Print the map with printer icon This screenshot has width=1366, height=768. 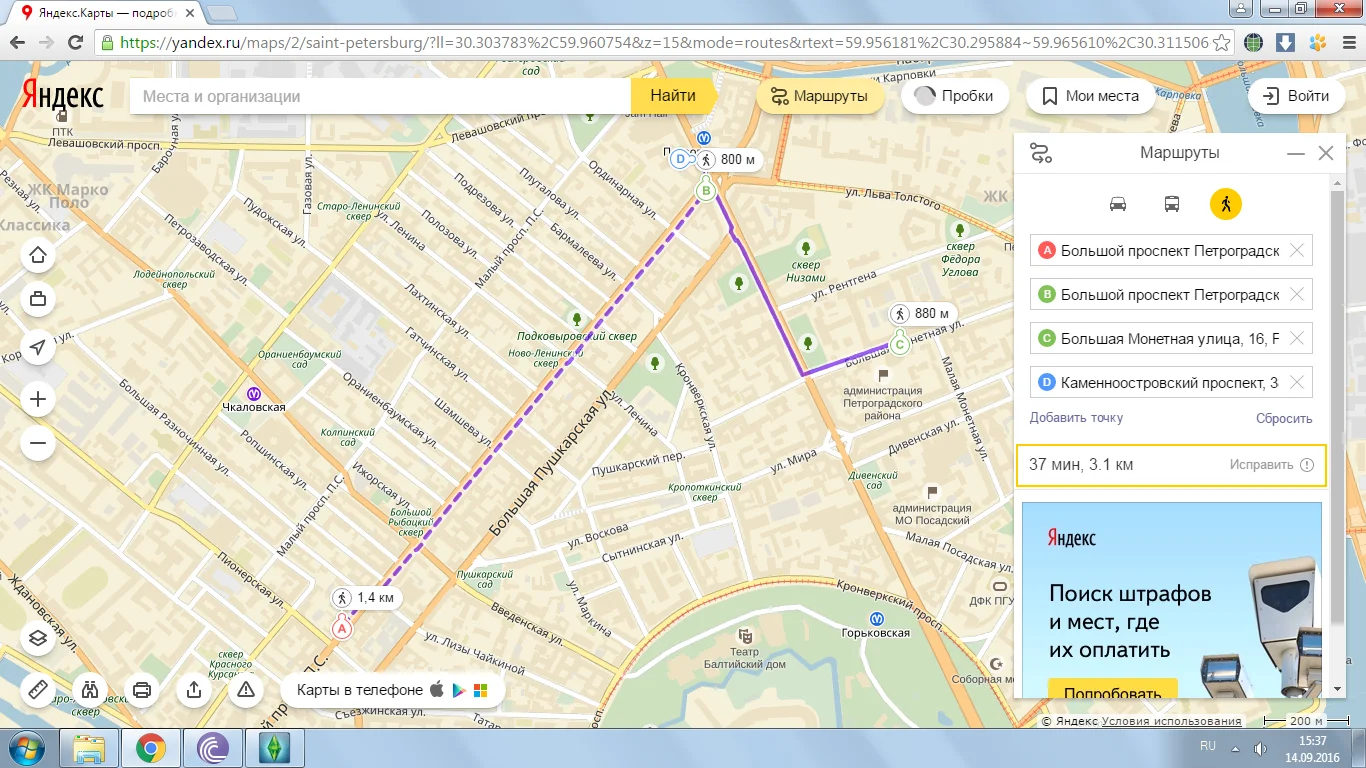point(142,690)
